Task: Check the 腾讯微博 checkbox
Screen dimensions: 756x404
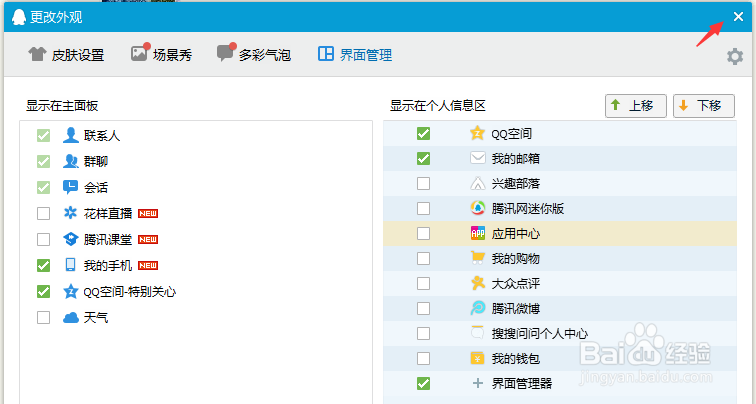Action: click(423, 309)
